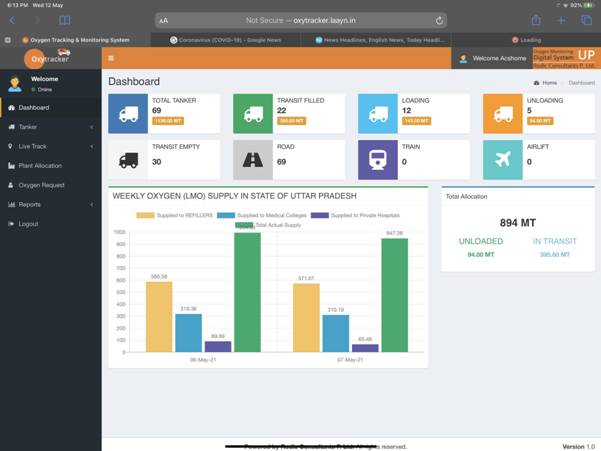Expand the Tanker sidebar menu
This screenshot has width=601, height=451.
[x=50, y=127]
